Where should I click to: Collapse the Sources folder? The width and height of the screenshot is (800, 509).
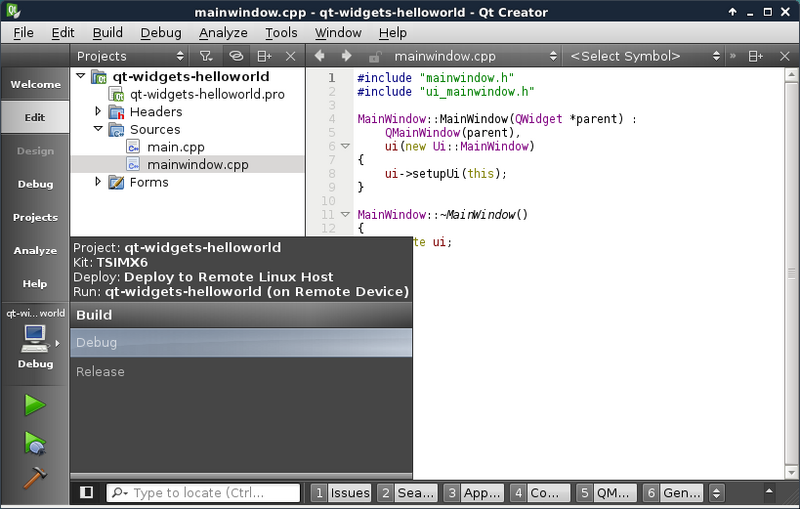(98, 129)
